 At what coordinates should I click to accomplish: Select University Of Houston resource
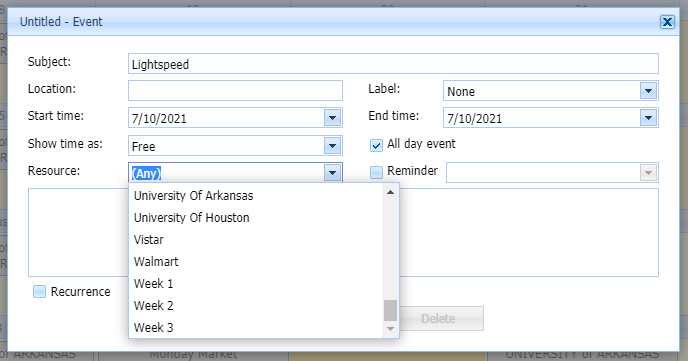[256, 218]
